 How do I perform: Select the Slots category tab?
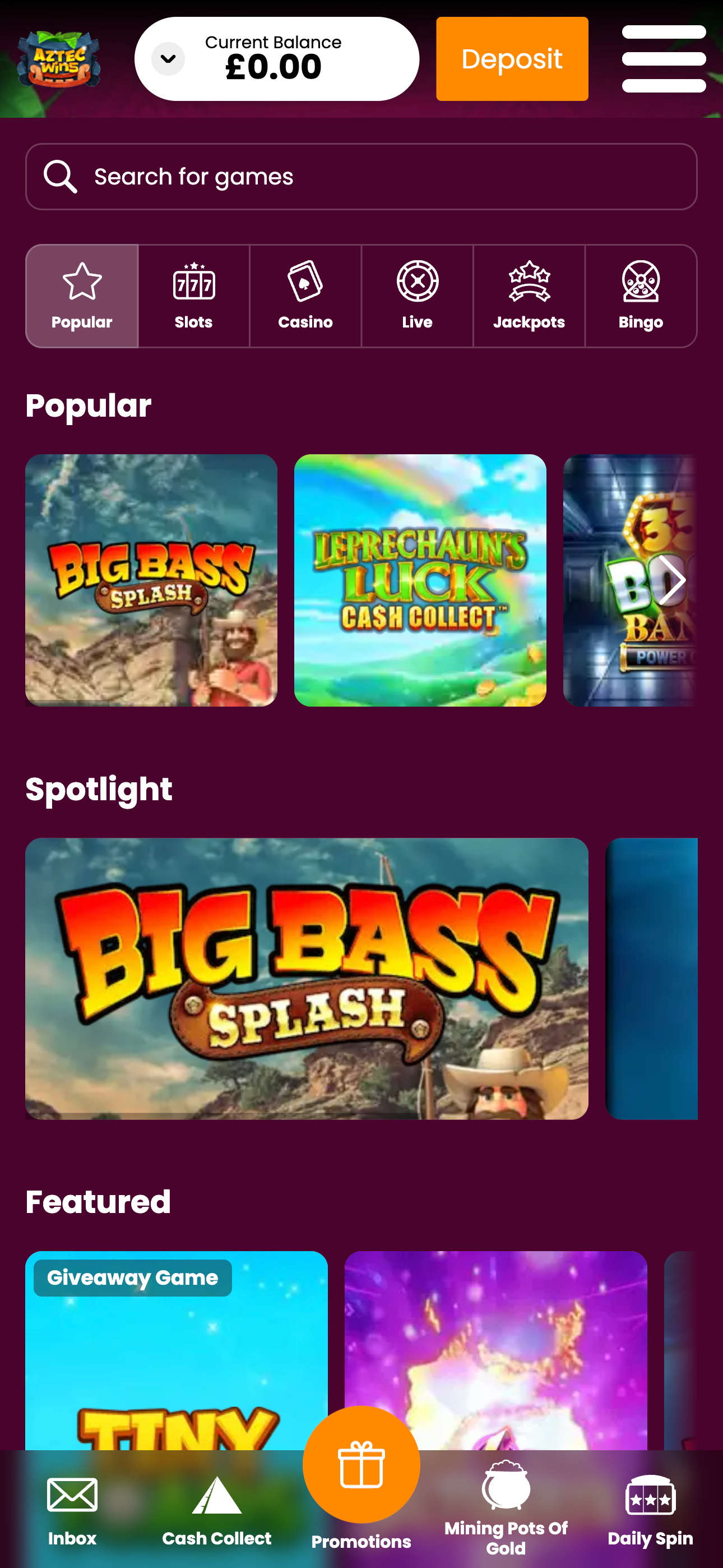click(193, 297)
